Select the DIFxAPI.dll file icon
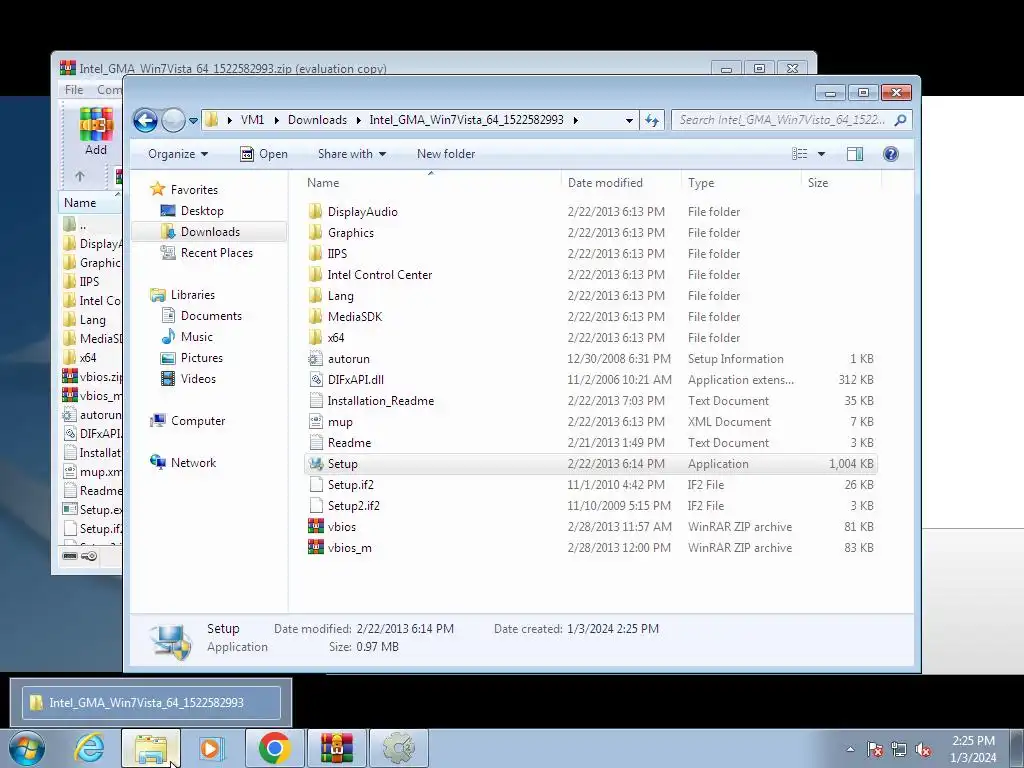 [x=315, y=379]
